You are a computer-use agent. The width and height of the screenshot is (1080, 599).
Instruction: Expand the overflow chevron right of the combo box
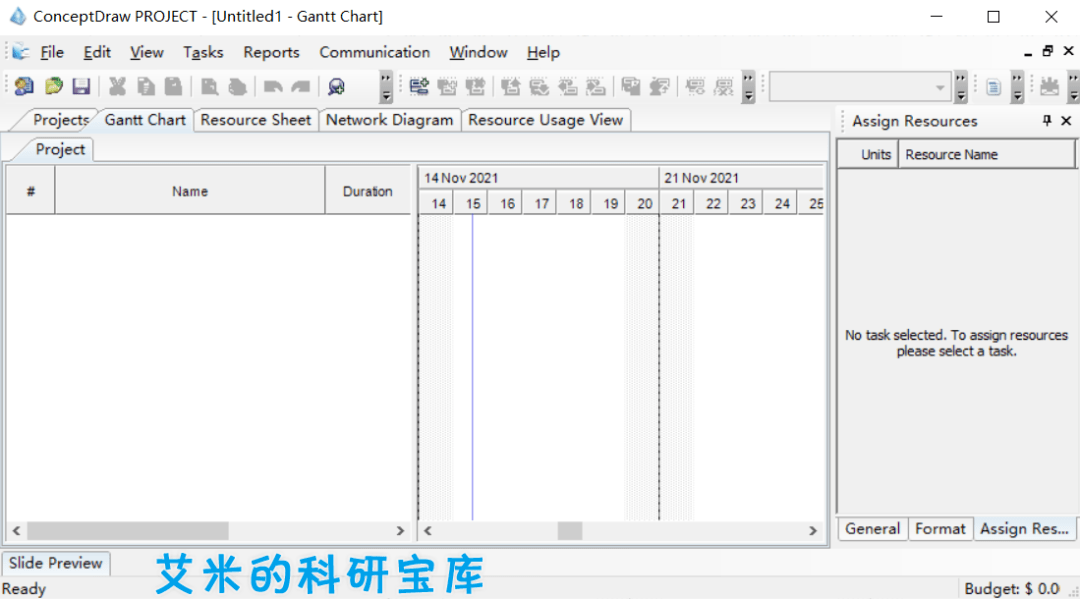click(961, 87)
